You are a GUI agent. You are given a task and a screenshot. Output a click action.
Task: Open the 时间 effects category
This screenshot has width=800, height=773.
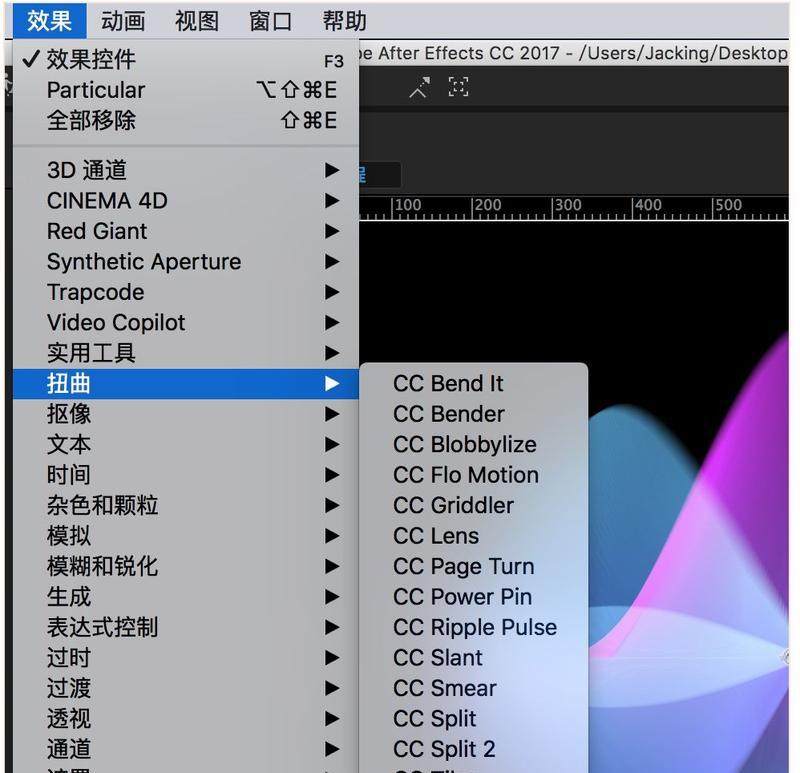(x=186, y=475)
